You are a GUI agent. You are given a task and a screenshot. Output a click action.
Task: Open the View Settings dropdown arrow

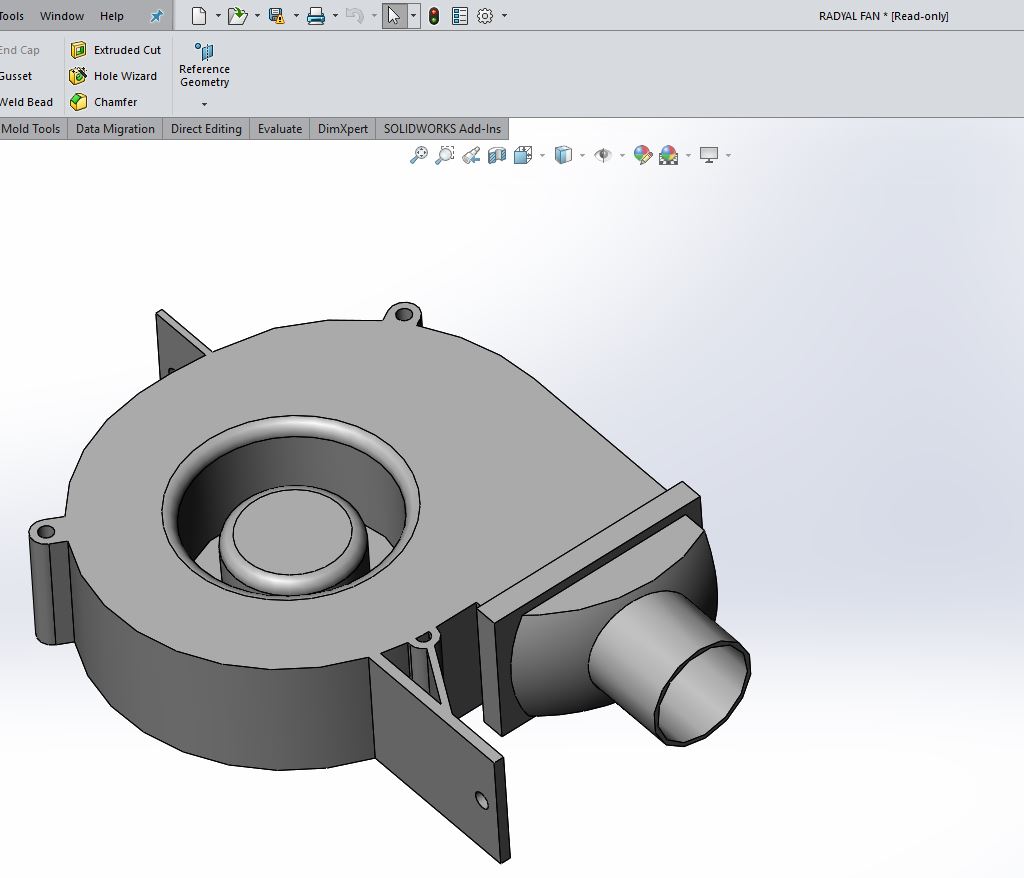click(x=728, y=155)
